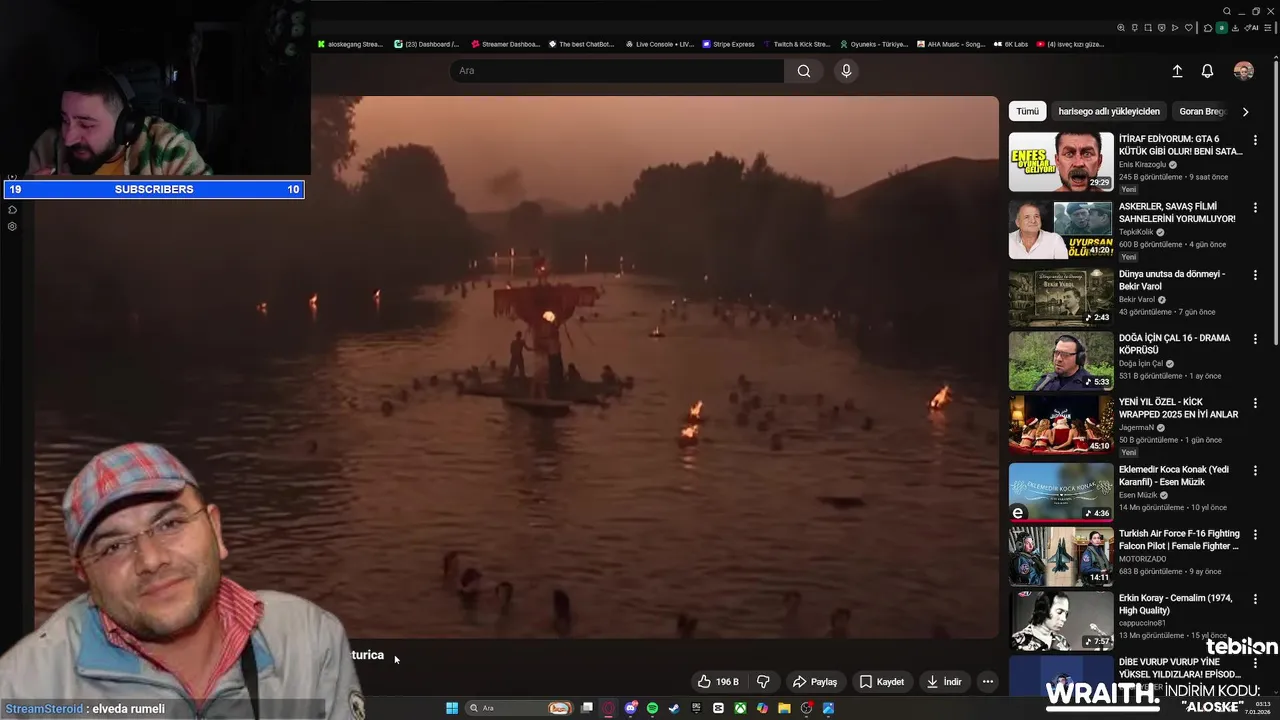Open options menu for ASKERLER, SAVAŞ FİLMİ video
1280x720 pixels.
click(1255, 208)
